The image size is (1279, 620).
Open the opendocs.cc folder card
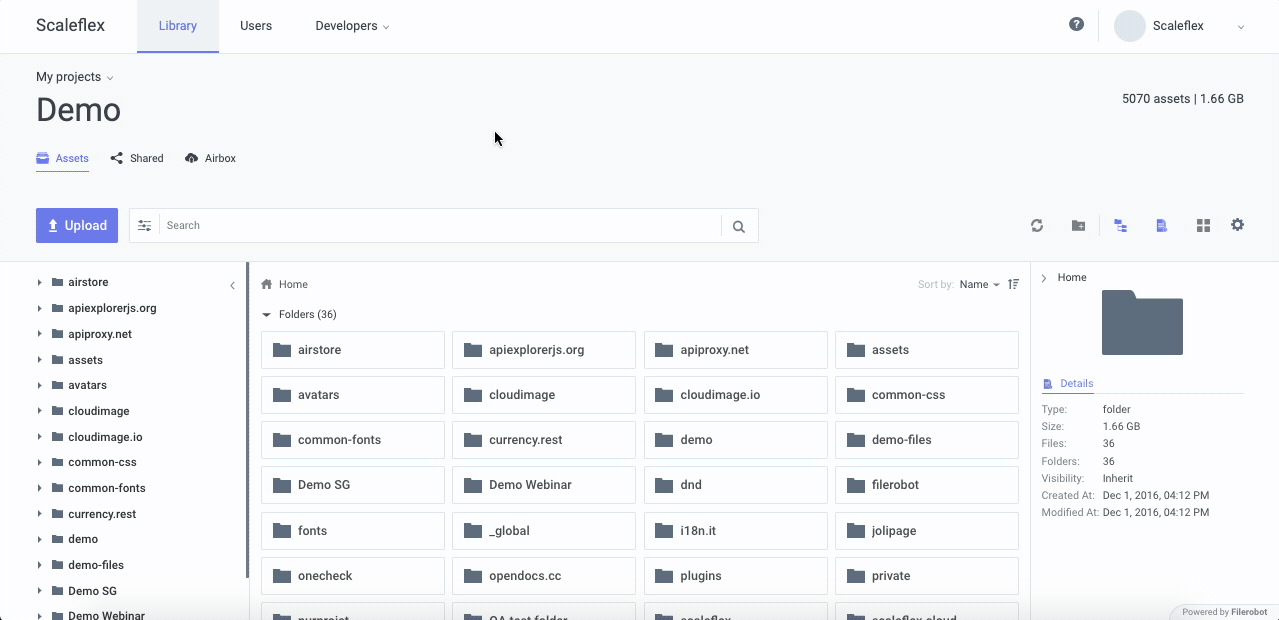(x=544, y=576)
